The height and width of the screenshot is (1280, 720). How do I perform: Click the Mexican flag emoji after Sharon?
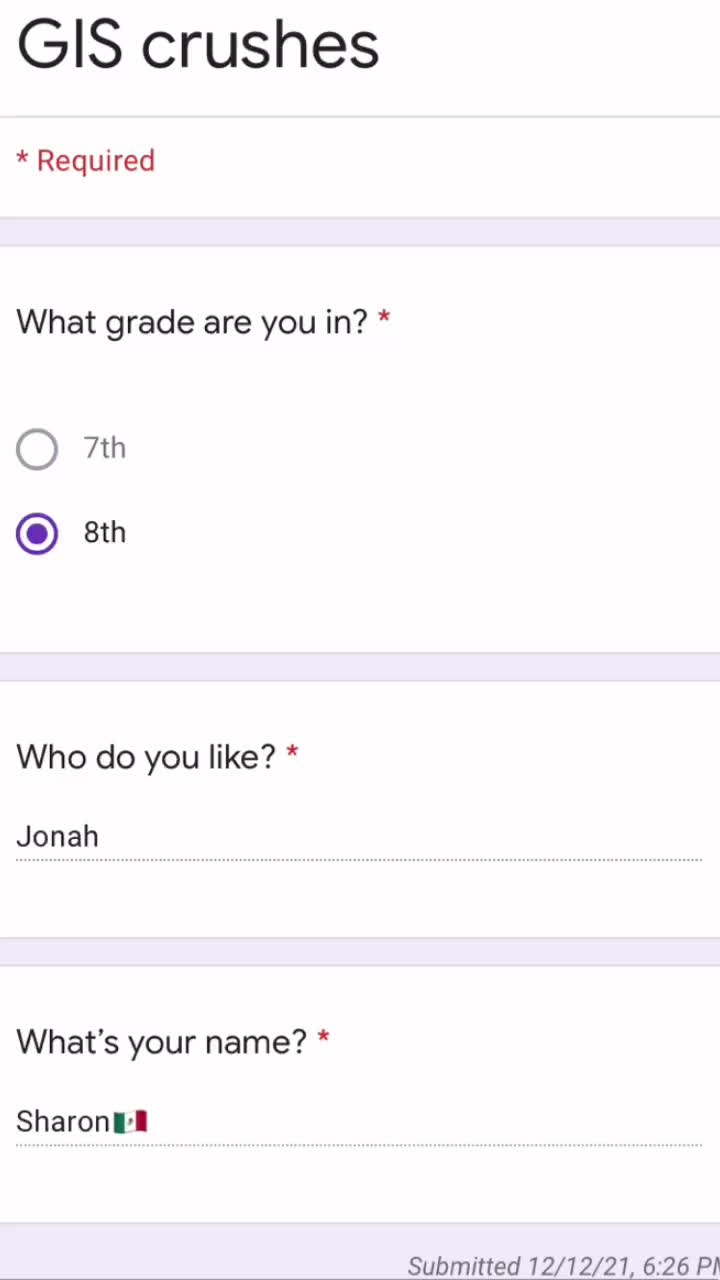coord(131,1122)
